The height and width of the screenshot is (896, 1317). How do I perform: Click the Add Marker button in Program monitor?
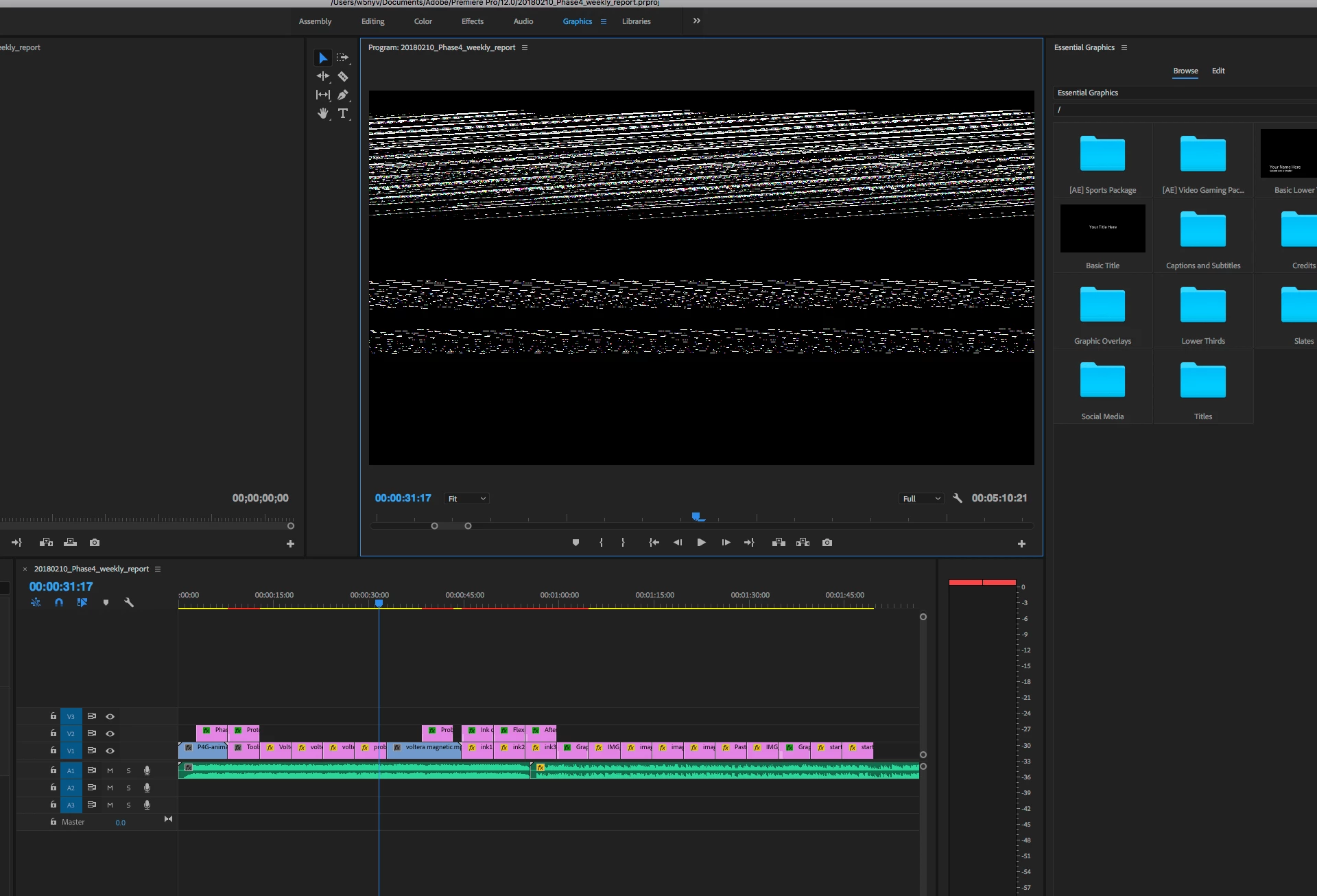tap(576, 543)
